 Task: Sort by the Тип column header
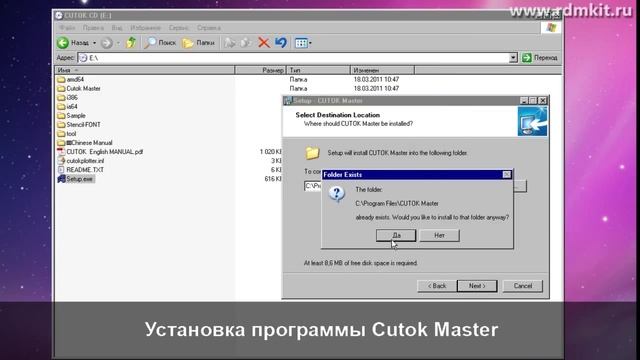click(x=318, y=70)
